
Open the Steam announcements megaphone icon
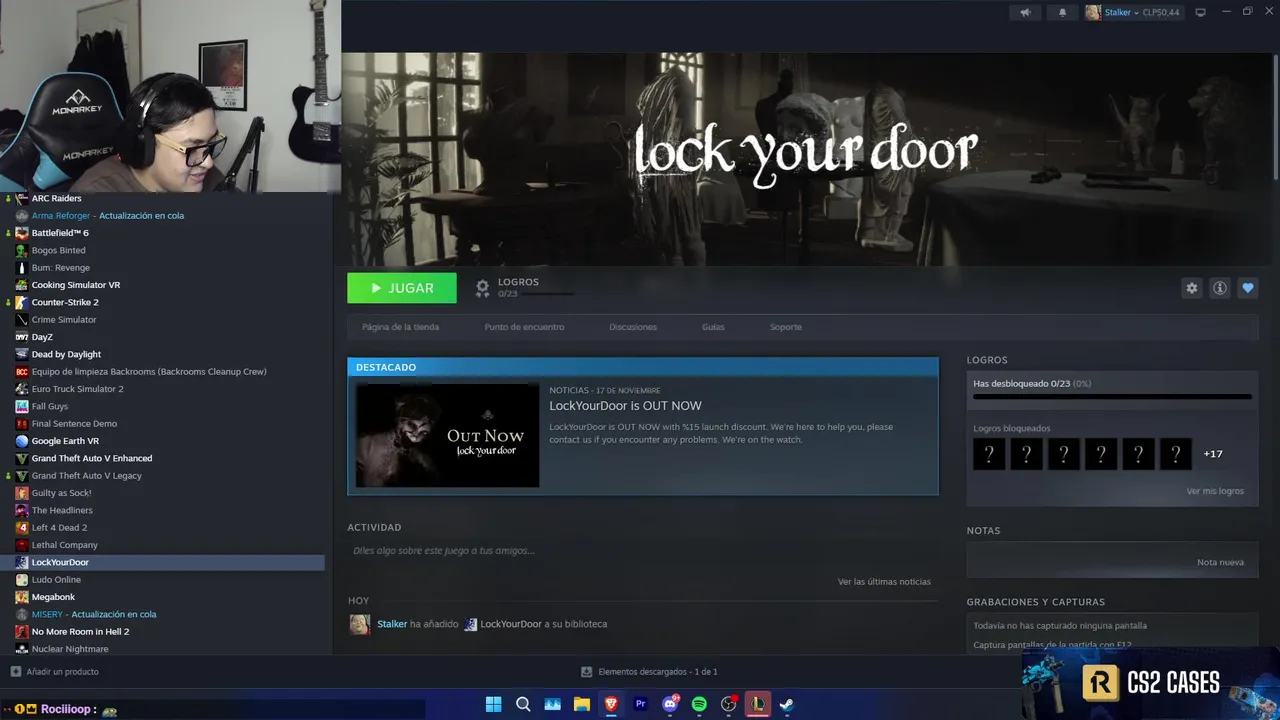coord(1025,12)
